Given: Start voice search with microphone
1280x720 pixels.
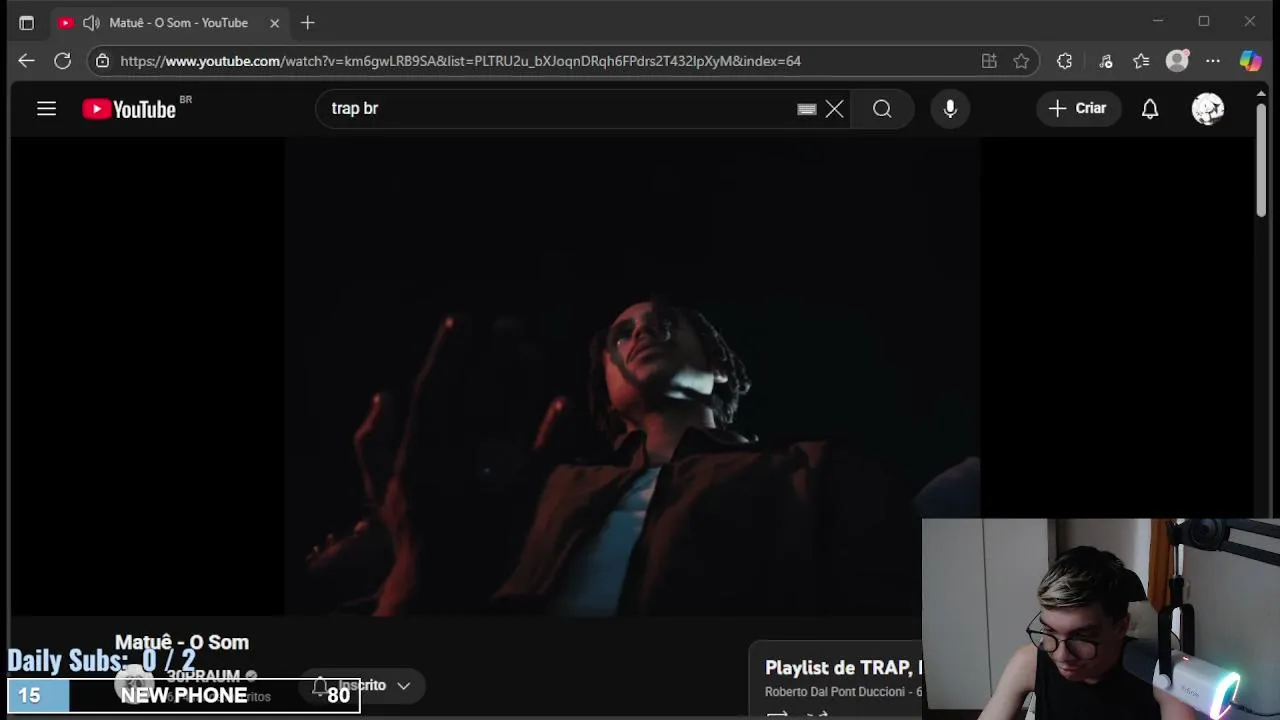Looking at the screenshot, I should coord(950,108).
